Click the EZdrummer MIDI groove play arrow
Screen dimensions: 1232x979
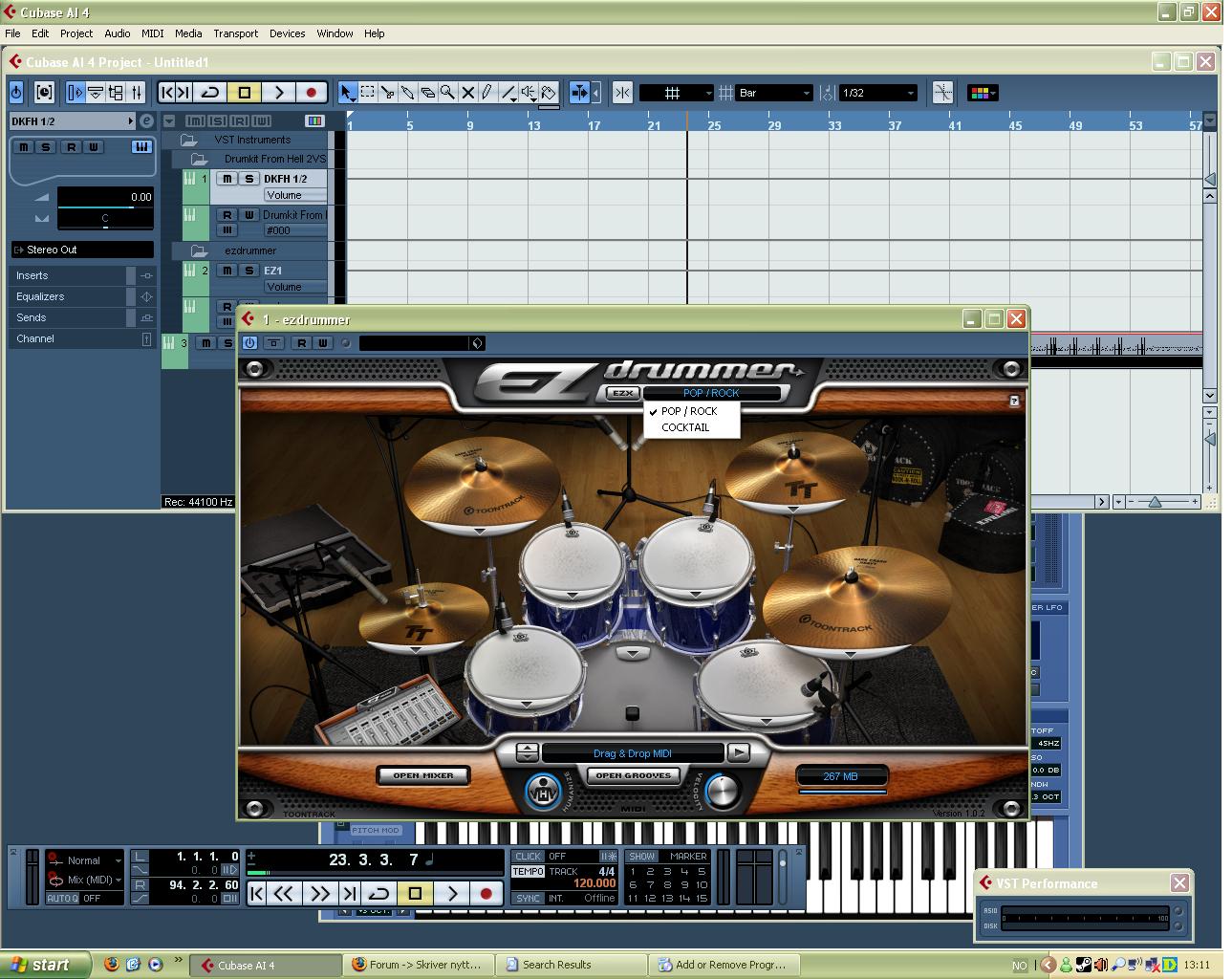(739, 752)
